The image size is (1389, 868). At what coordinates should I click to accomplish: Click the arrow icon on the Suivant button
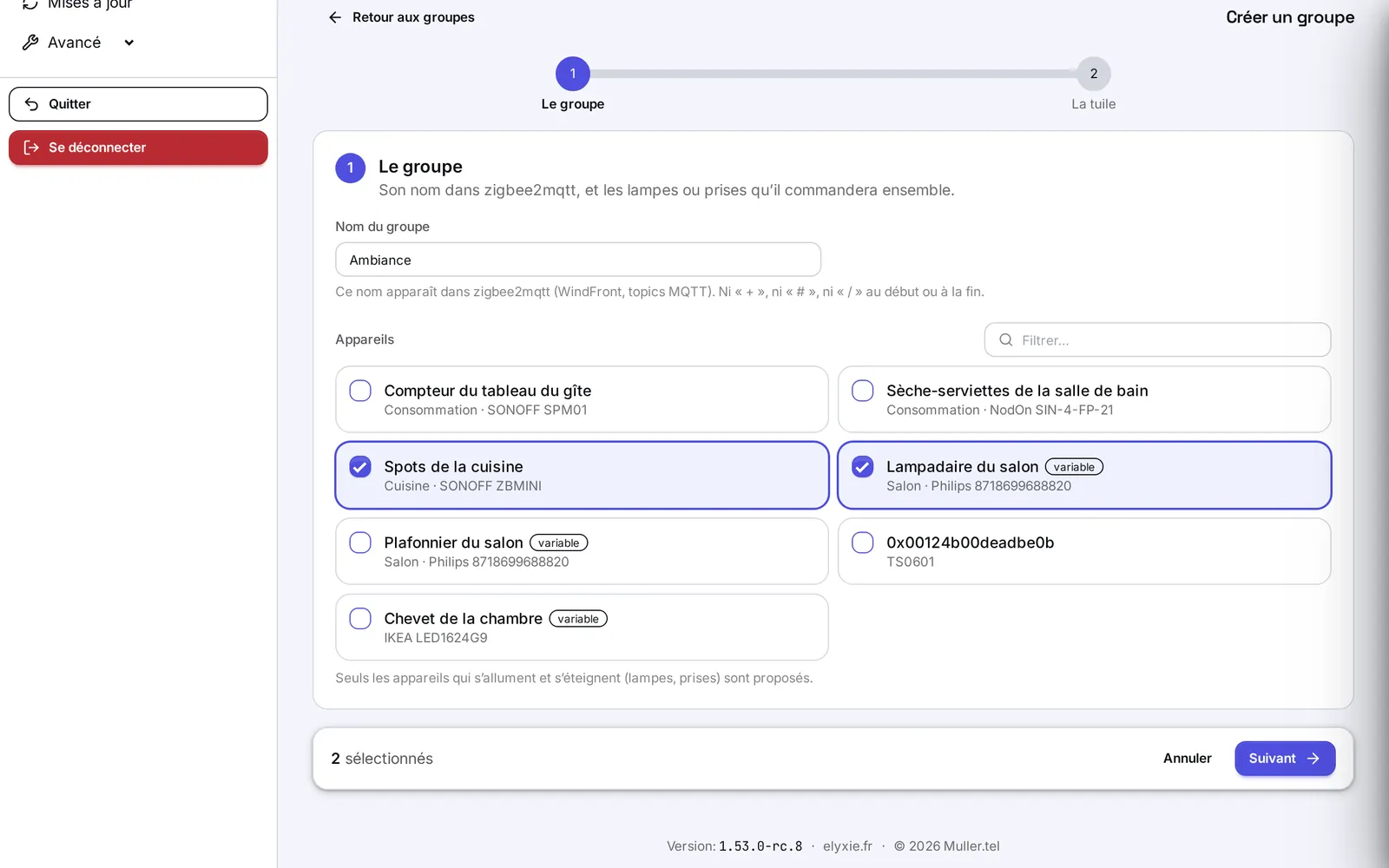coord(1313,759)
